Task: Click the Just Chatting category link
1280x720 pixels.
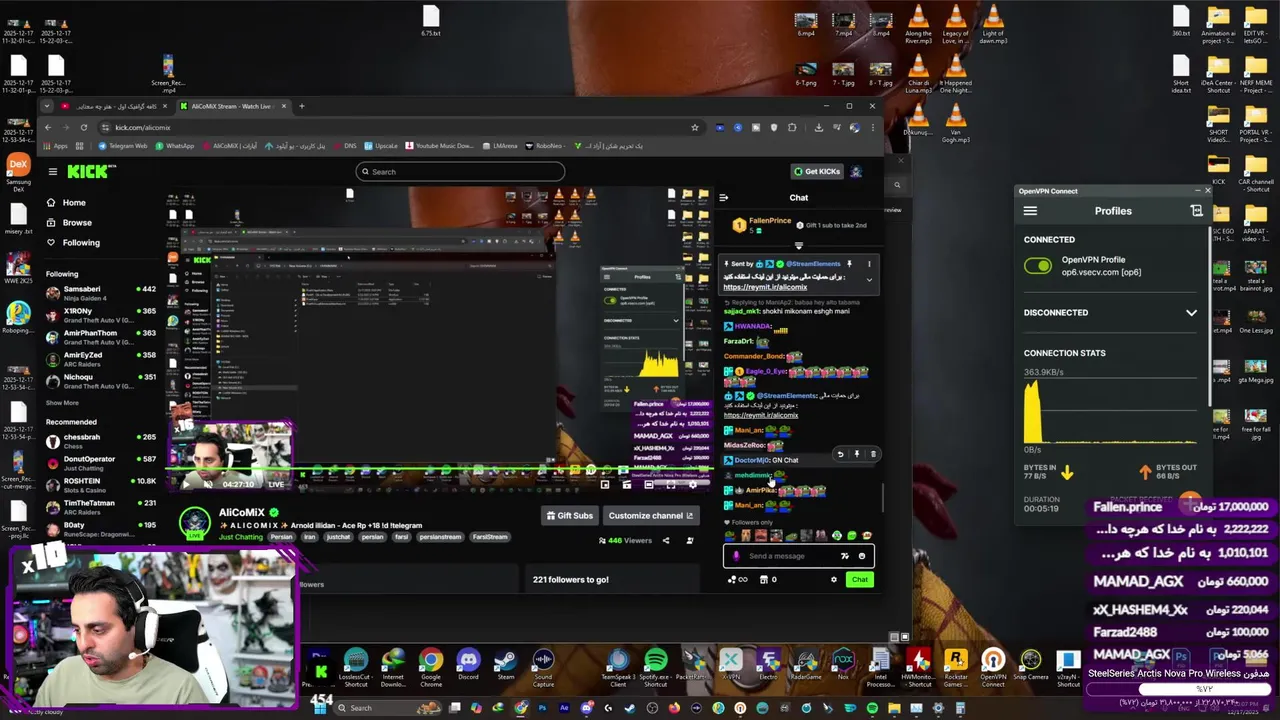Action: point(241,537)
